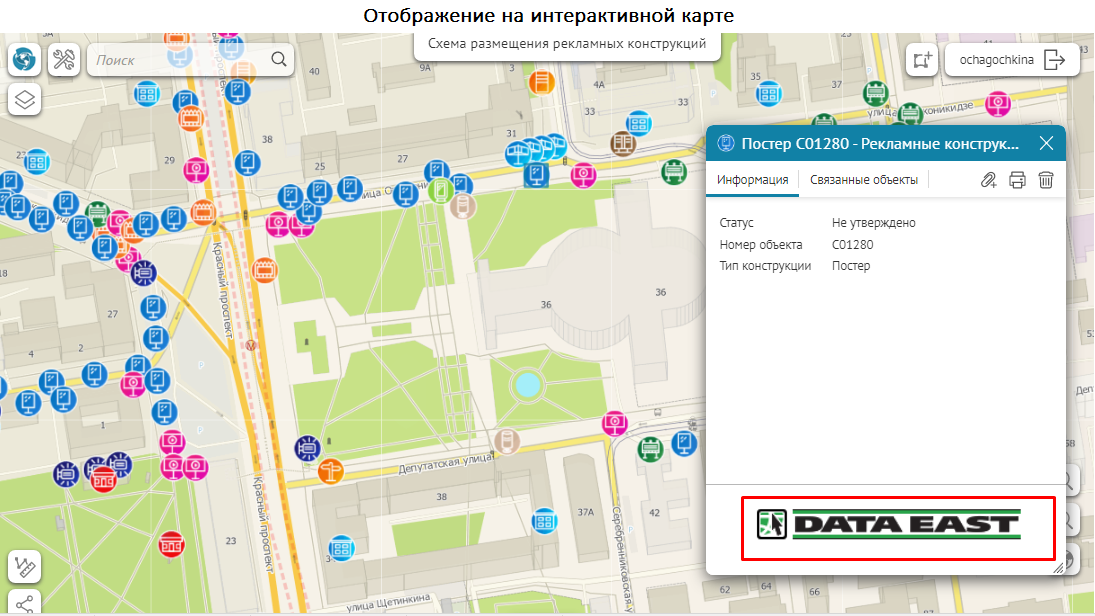
Task: Switch to the Информация tab
Action: pyautogui.click(x=752, y=180)
